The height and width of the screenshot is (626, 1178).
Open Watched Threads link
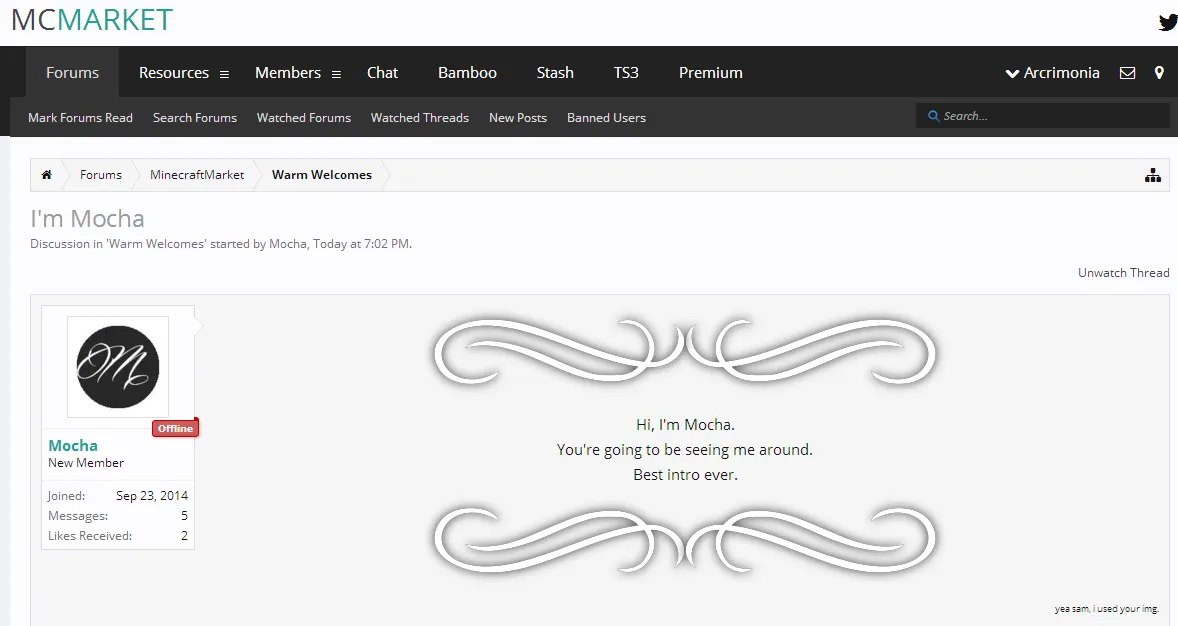click(419, 117)
